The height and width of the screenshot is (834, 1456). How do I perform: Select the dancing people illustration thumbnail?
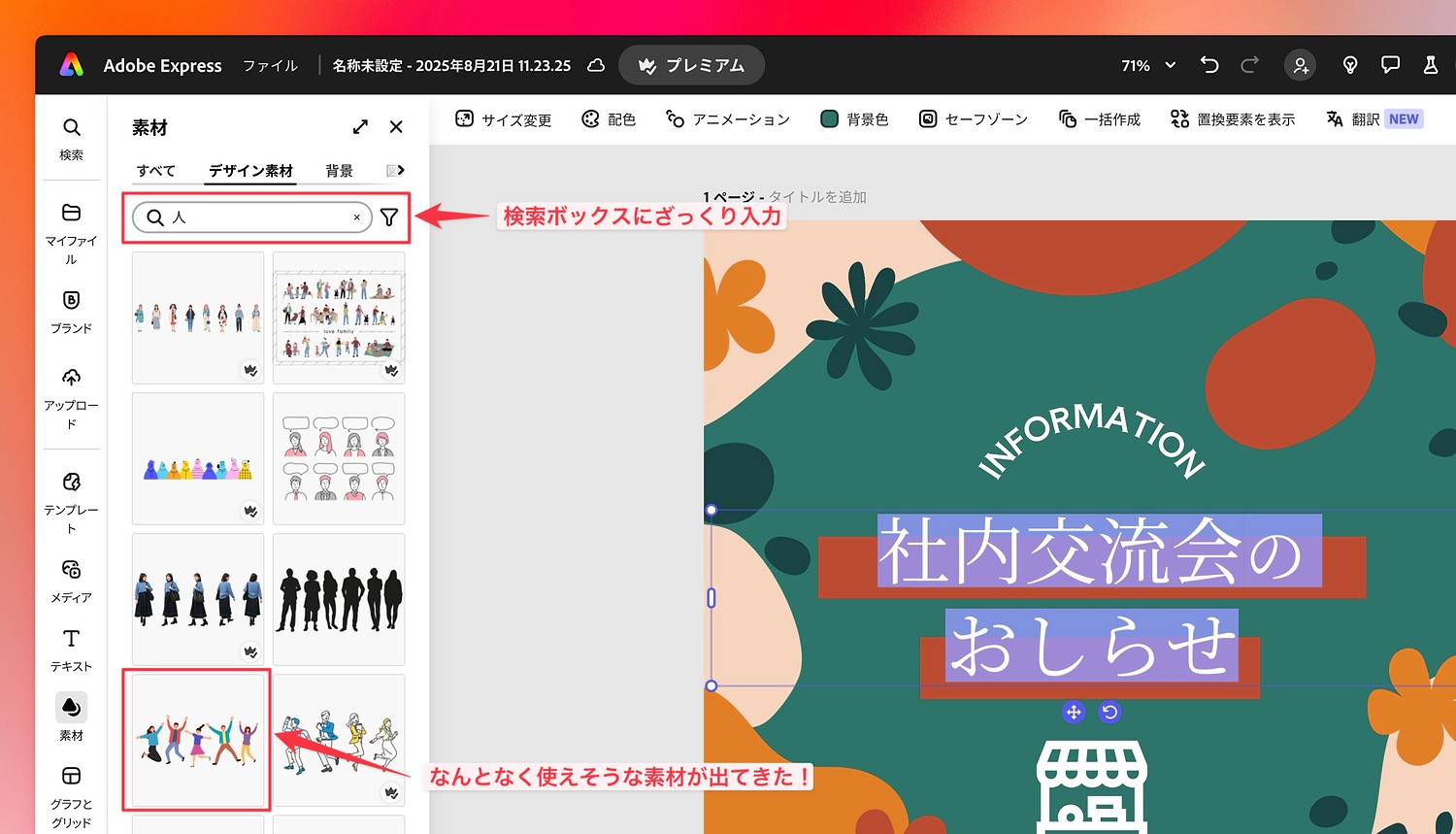point(196,739)
